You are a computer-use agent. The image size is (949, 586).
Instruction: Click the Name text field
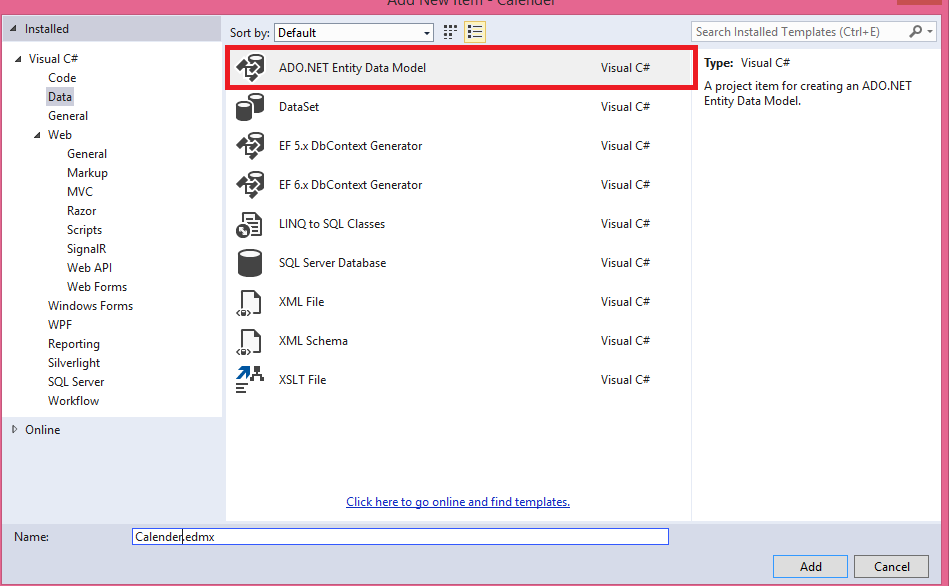click(400, 537)
